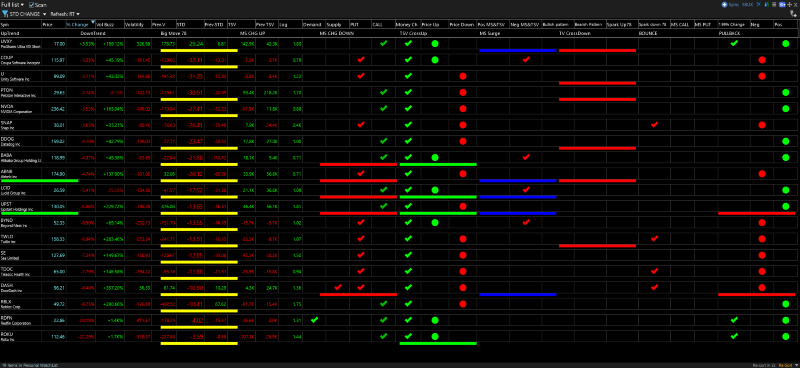Click the STD CHANGE filter funnel icon
The width and height of the screenshot is (800, 368).
click(x=4, y=14)
